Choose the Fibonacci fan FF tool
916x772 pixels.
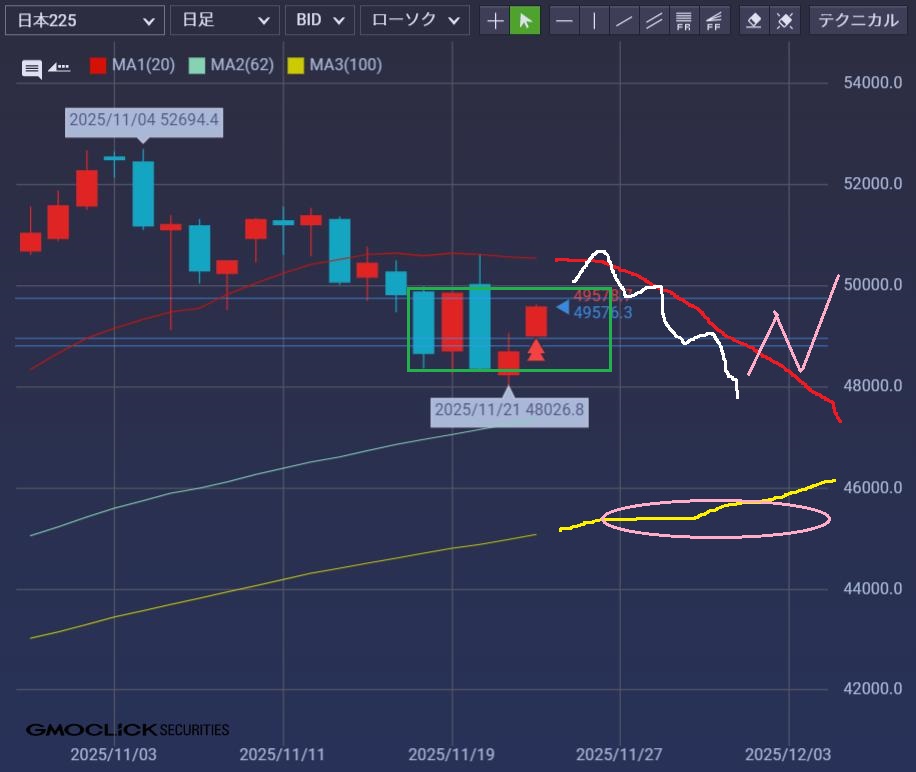tap(714, 20)
